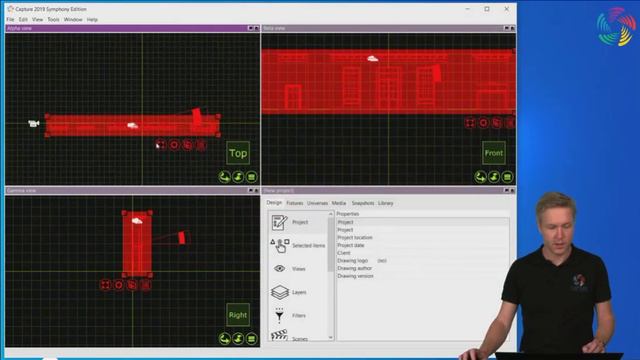This screenshot has width=640, height=360.
Task: Select the Drawing logo property row
Action: 423,260
